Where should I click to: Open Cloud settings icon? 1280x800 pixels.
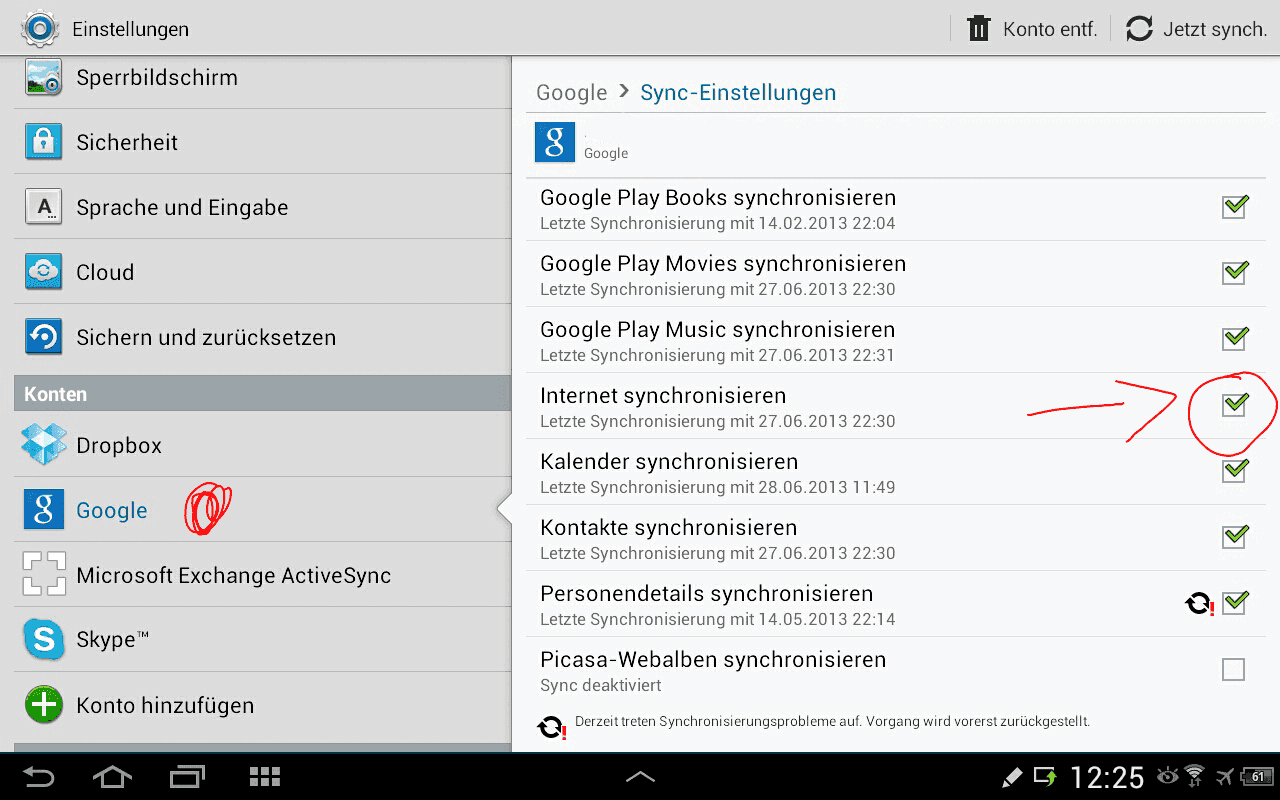pyautogui.click(x=44, y=272)
